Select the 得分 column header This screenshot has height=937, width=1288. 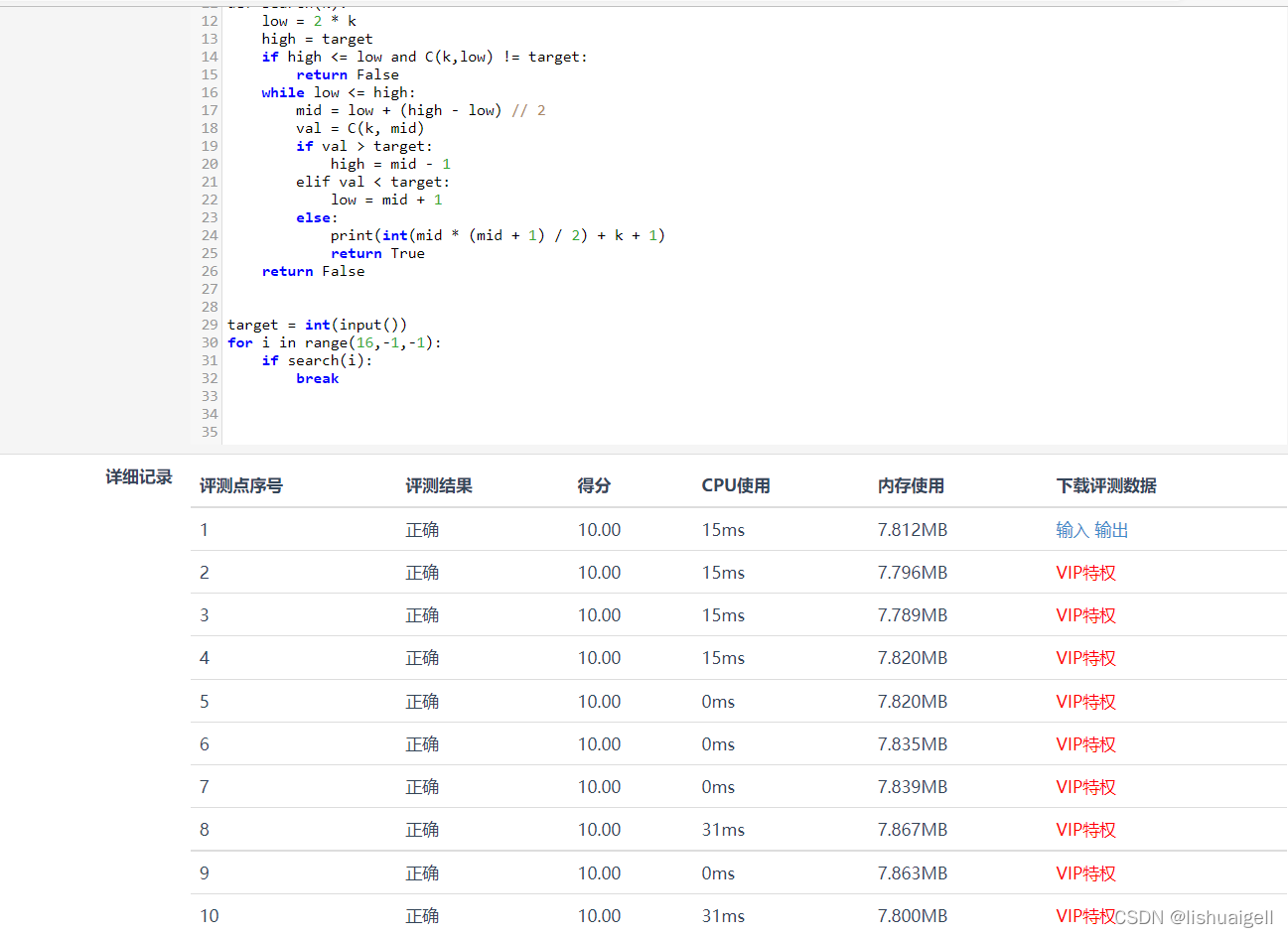594,485
